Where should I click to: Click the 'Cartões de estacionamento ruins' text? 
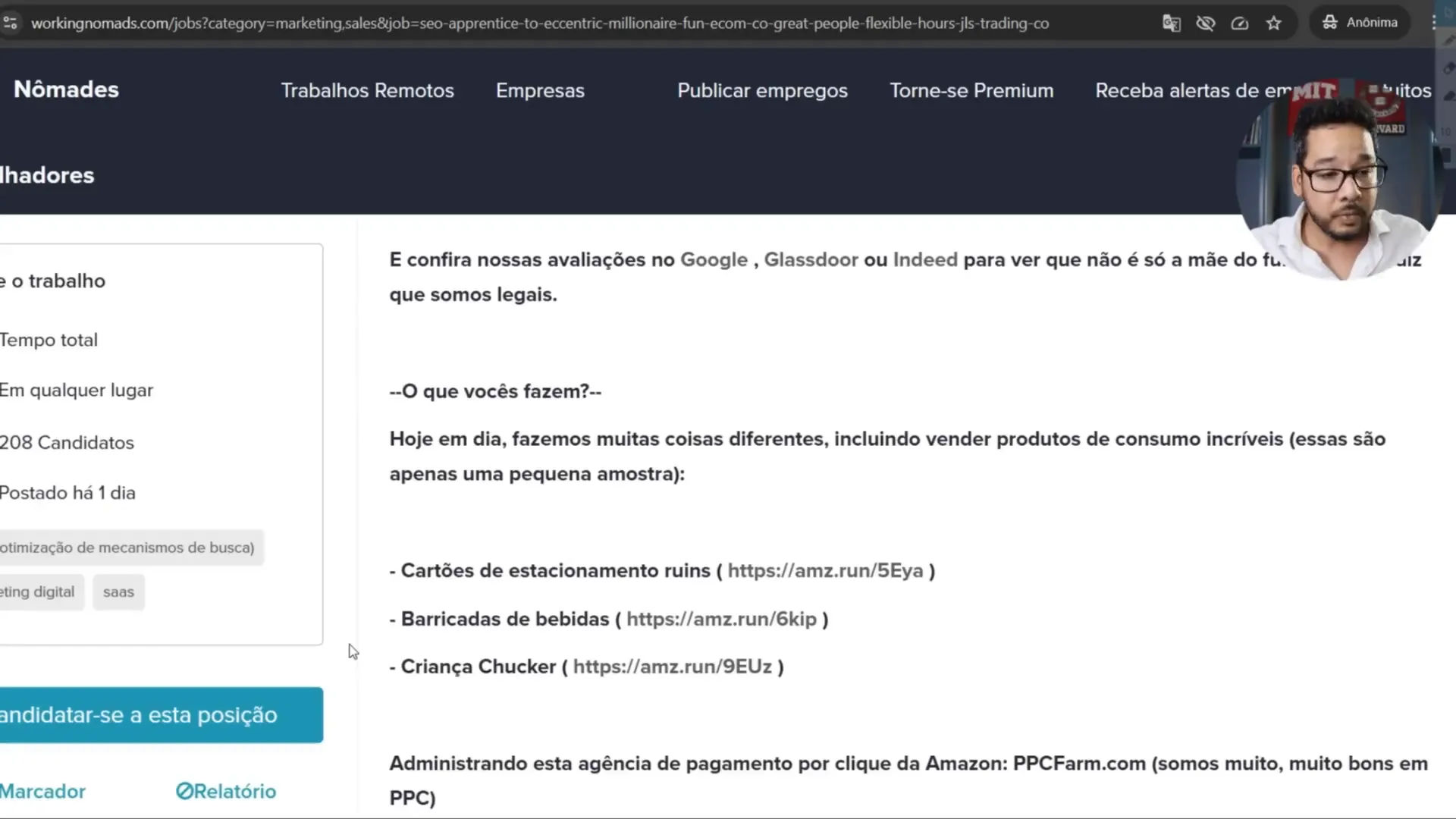(555, 570)
